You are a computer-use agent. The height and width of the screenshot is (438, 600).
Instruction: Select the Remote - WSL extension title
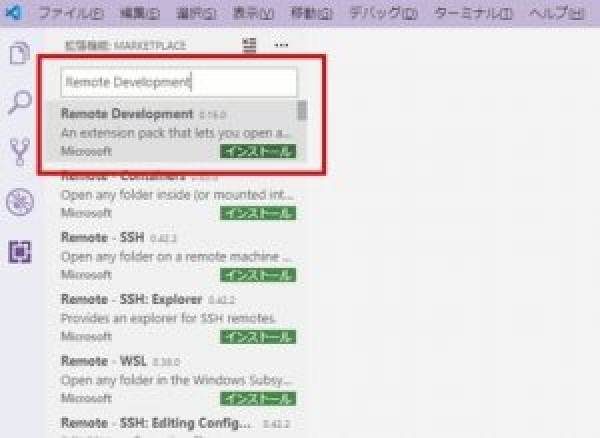[x=104, y=361]
